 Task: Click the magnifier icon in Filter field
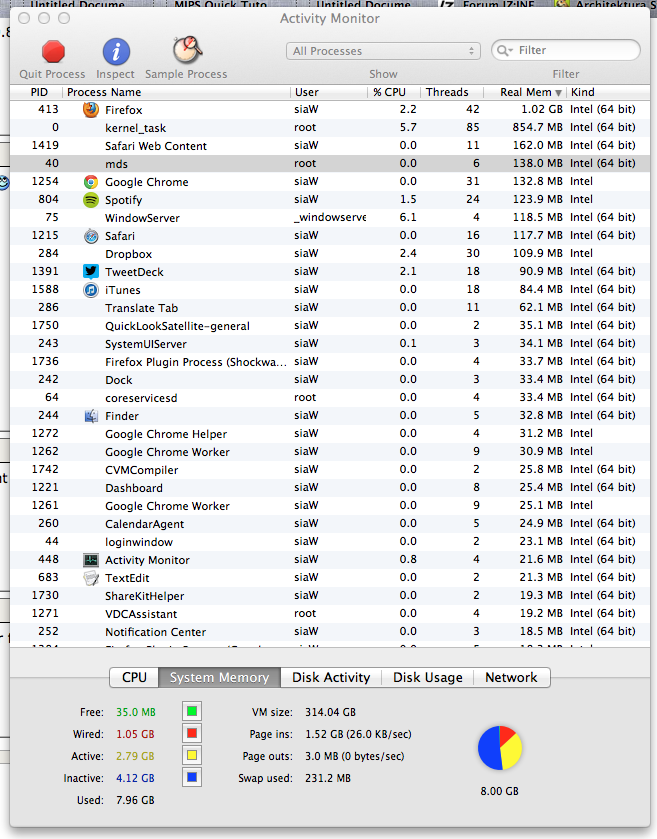pos(504,50)
